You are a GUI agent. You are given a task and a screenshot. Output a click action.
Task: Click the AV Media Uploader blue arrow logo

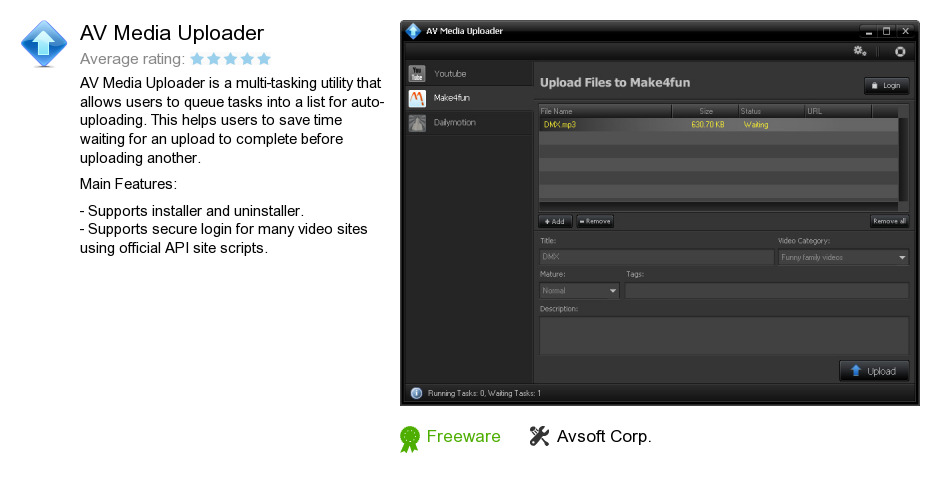tap(44, 43)
